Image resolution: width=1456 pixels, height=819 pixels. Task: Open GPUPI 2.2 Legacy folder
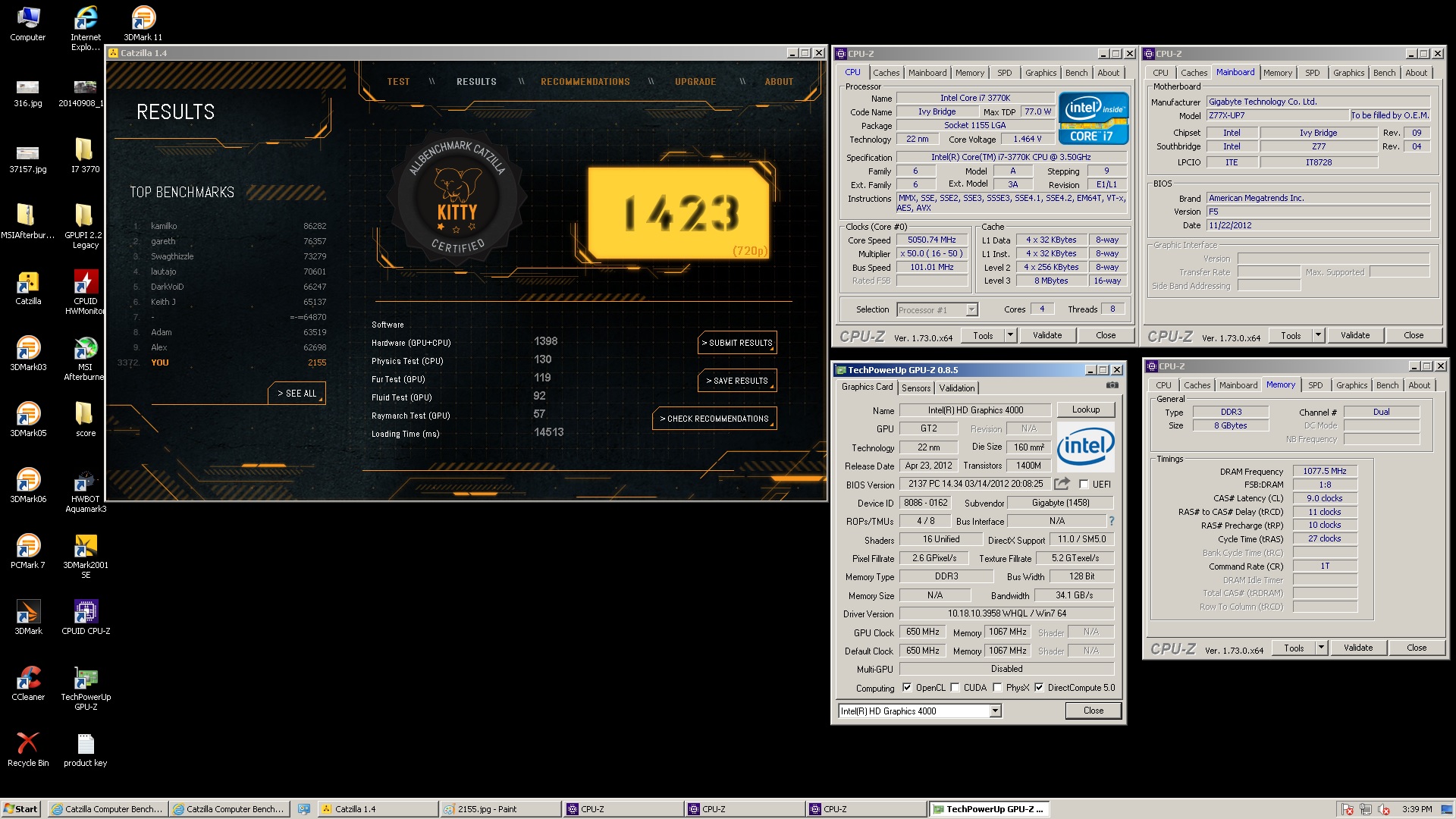pyautogui.click(x=85, y=226)
